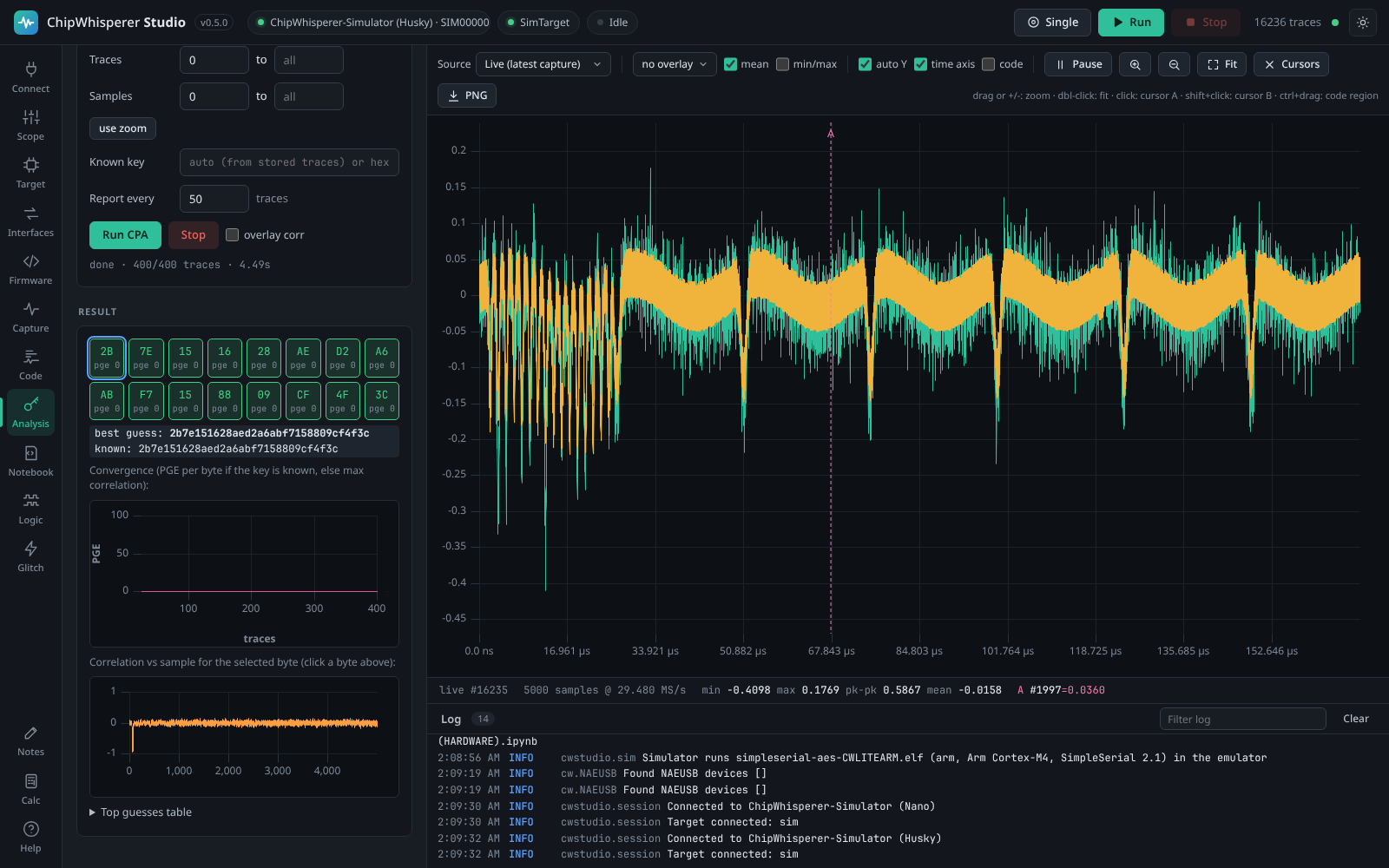Toggle the light/dark theme icon
Image resolution: width=1389 pixels, height=868 pixels.
coord(1363,23)
